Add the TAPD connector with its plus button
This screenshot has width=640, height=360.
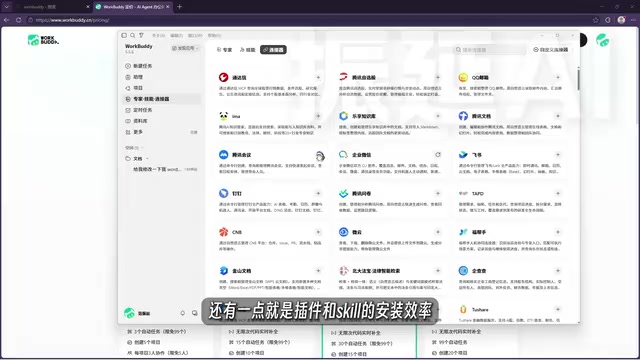click(558, 193)
